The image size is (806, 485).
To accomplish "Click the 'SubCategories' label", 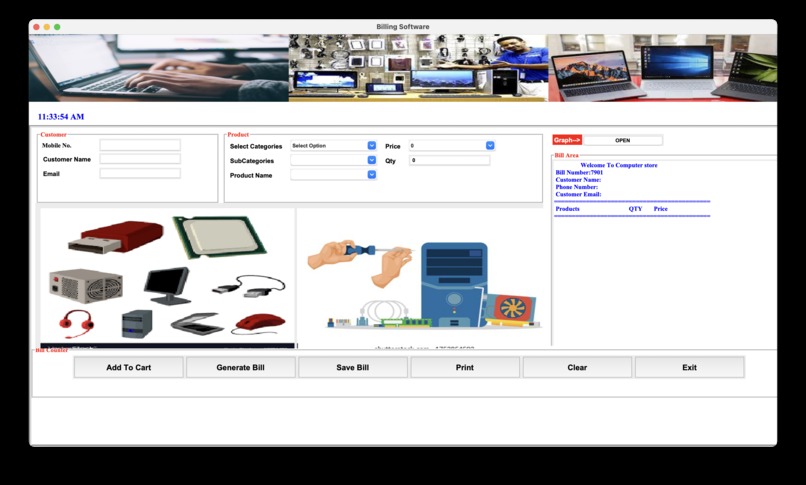I will (x=252, y=161).
